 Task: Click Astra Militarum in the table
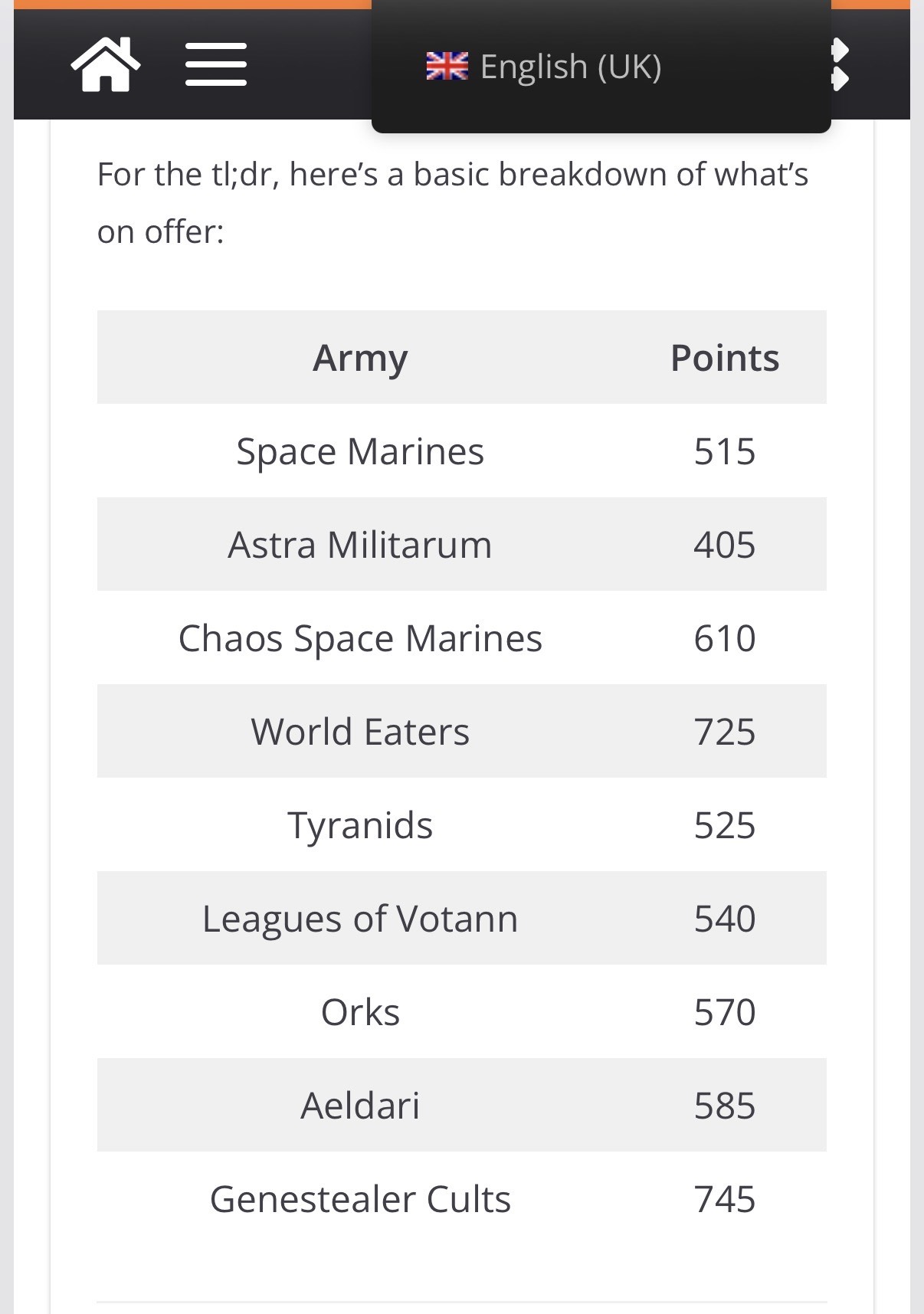tap(360, 545)
